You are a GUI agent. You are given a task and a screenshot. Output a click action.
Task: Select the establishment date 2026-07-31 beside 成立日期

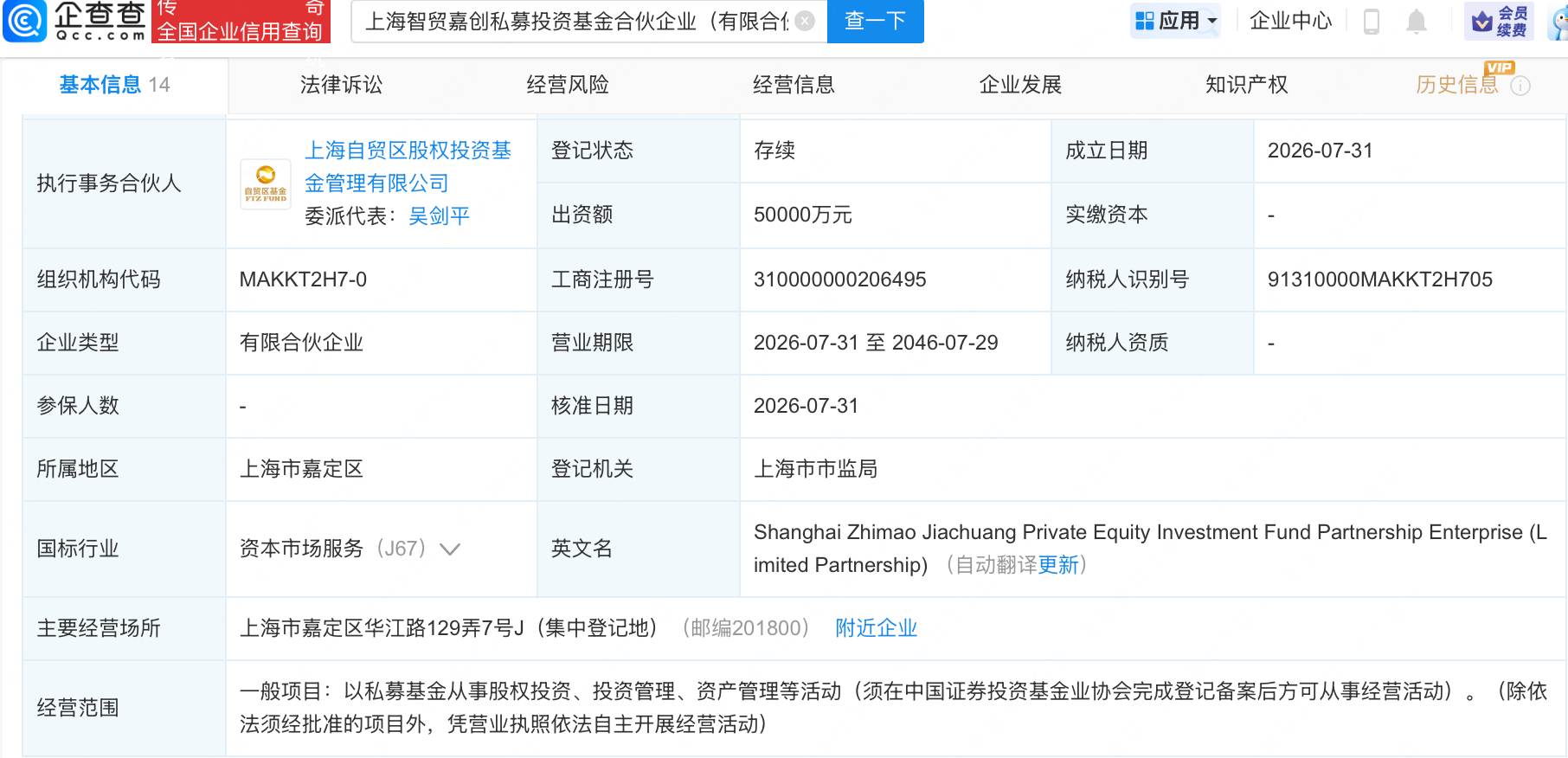coord(1321,151)
